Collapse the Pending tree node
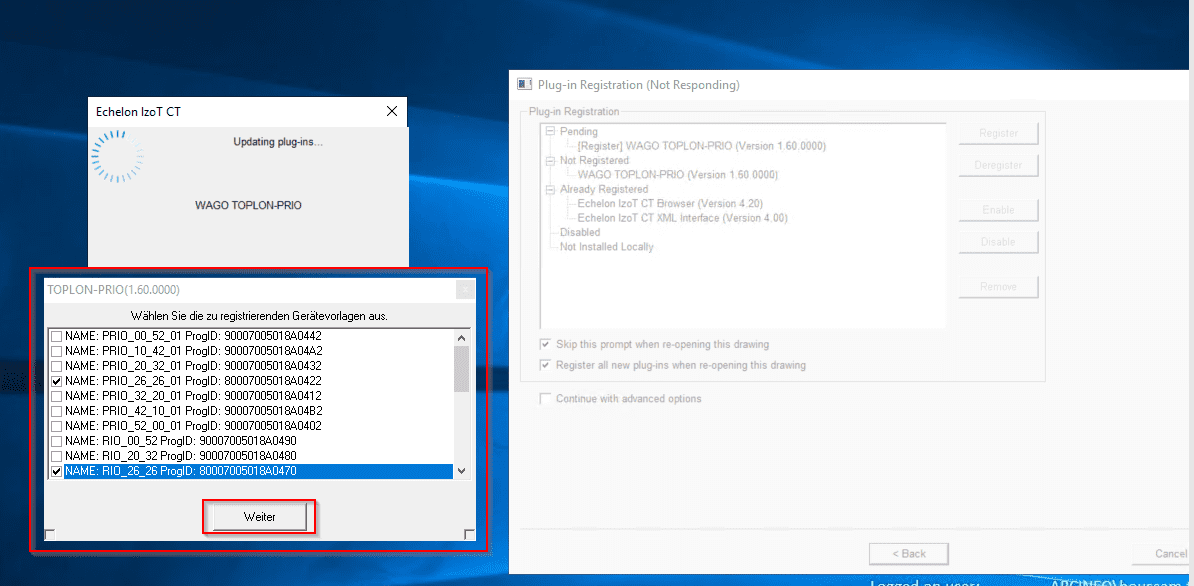Viewport: 1194px width, 586px height. [550, 132]
